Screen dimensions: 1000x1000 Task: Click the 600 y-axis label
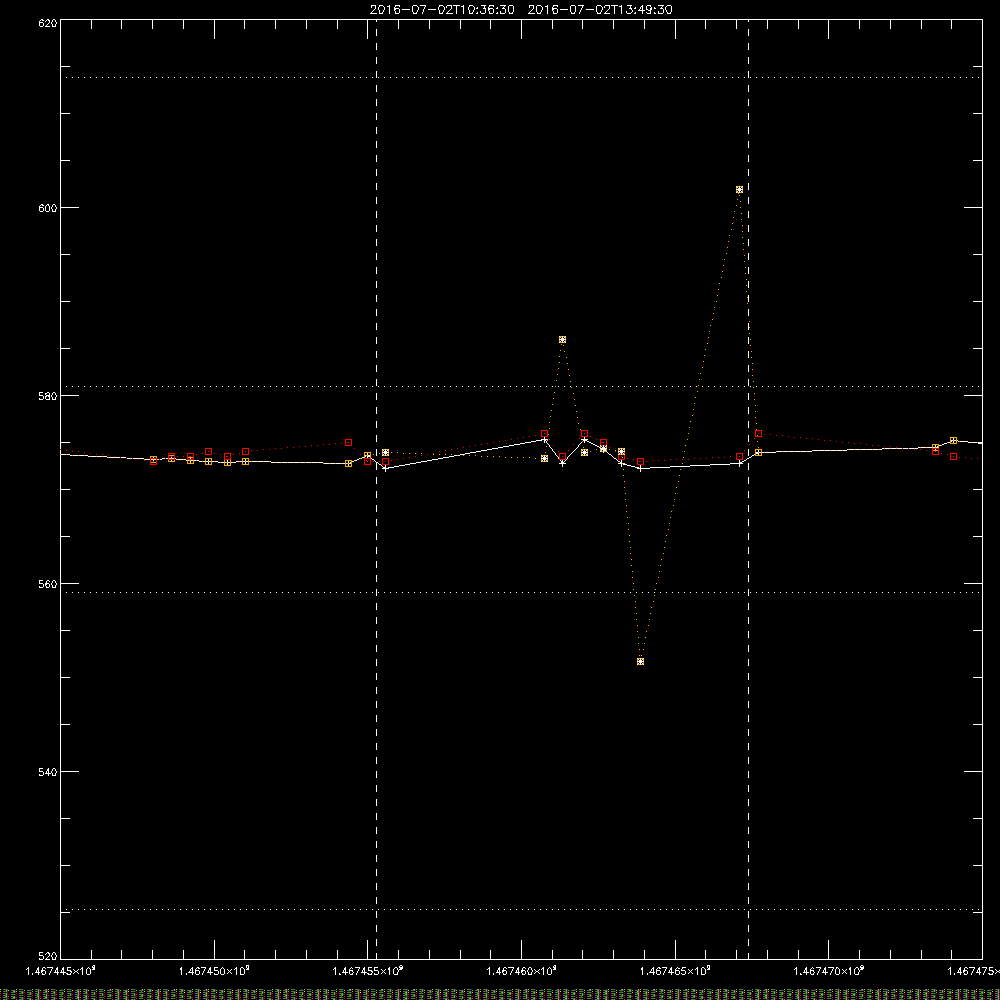(x=48, y=208)
